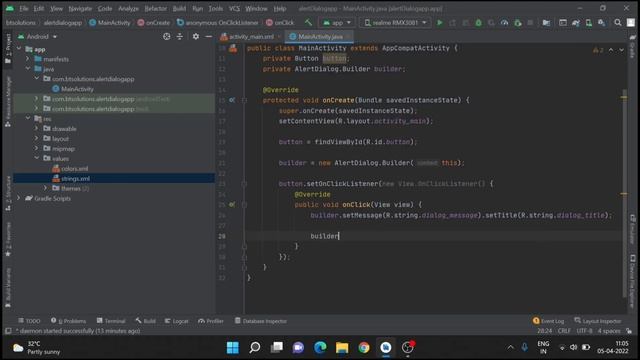The width and height of the screenshot is (640, 360).
Task: Select colors.xml in values folder
Action: click(74, 168)
